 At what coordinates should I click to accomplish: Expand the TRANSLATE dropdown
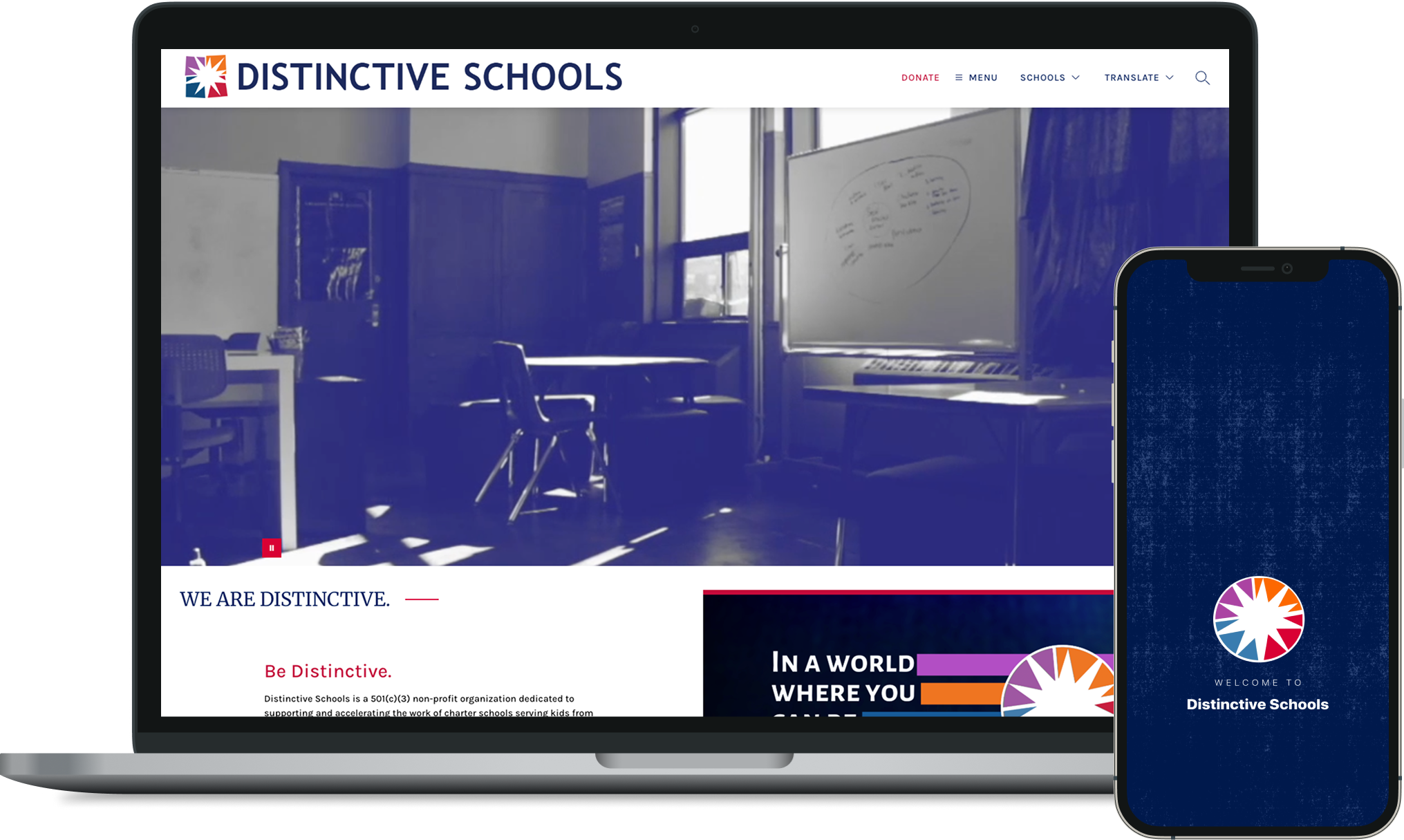pos(1139,77)
